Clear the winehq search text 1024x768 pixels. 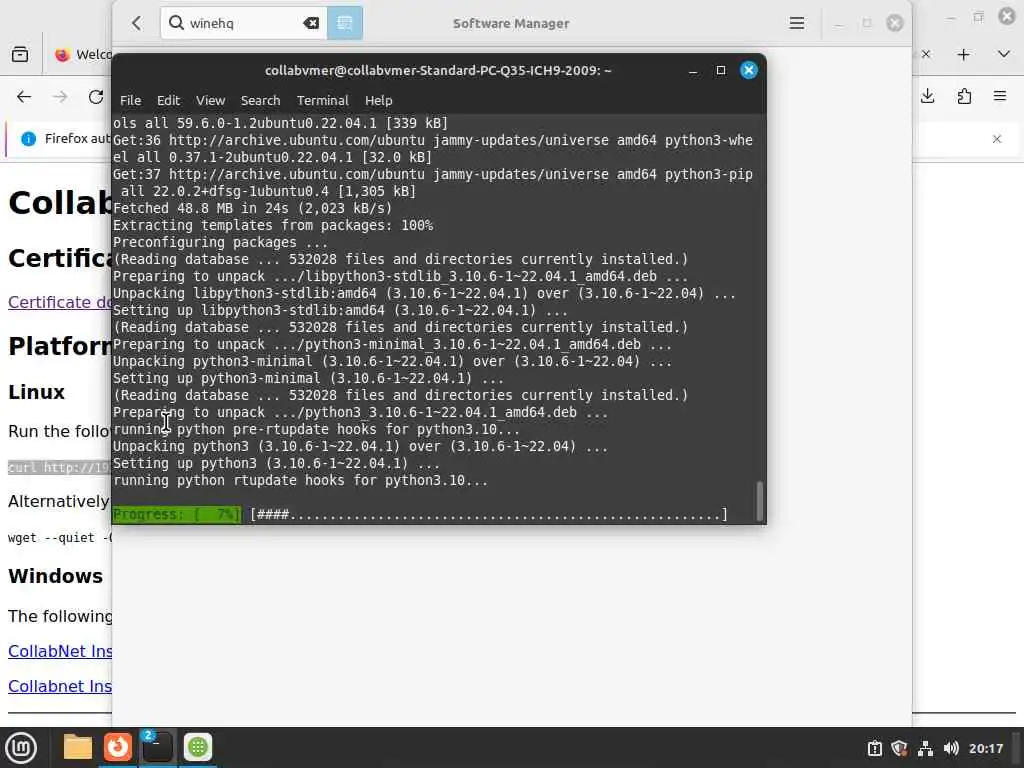311,24
